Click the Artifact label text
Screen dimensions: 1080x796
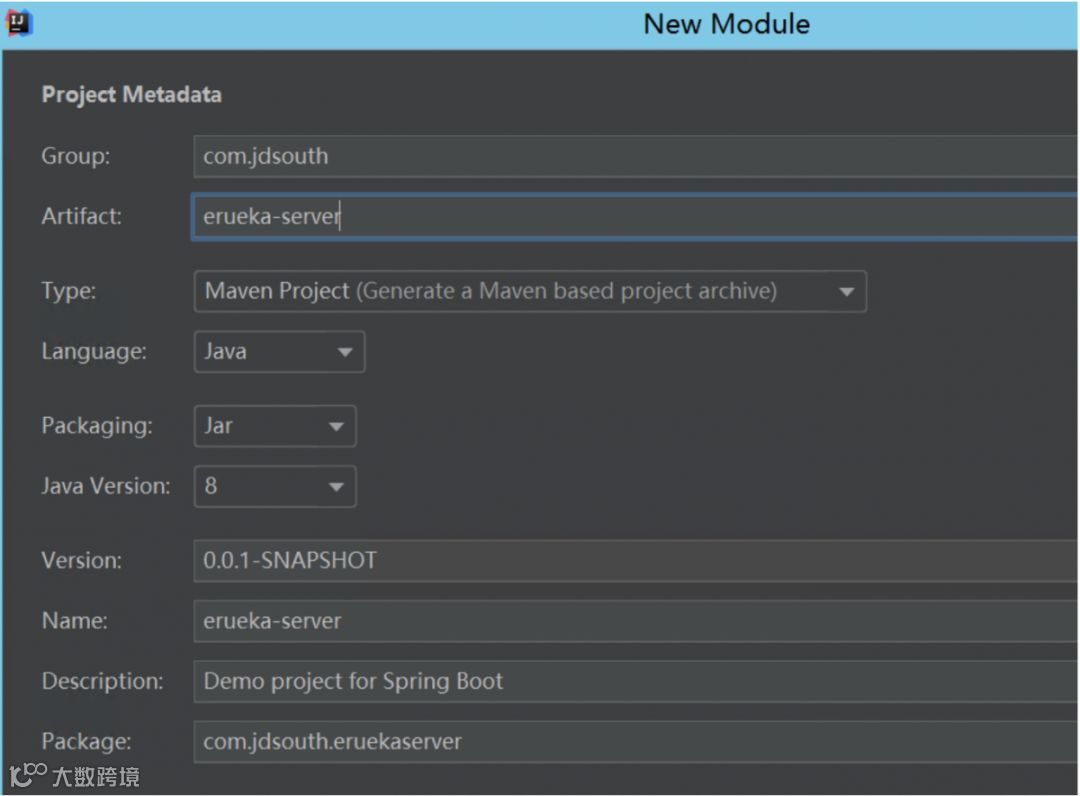(x=81, y=216)
